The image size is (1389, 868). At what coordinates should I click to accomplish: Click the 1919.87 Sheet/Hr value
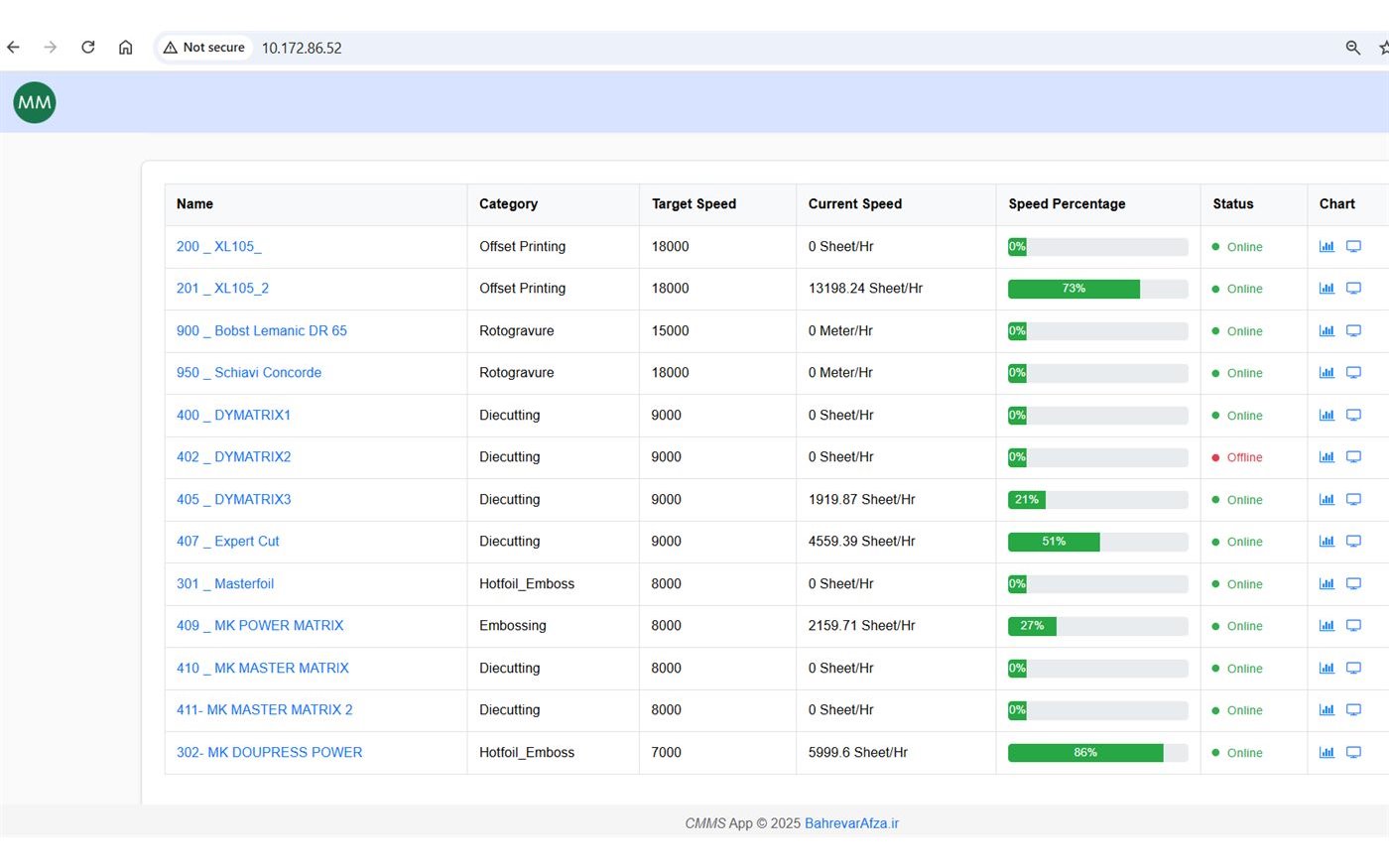(x=862, y=499)
